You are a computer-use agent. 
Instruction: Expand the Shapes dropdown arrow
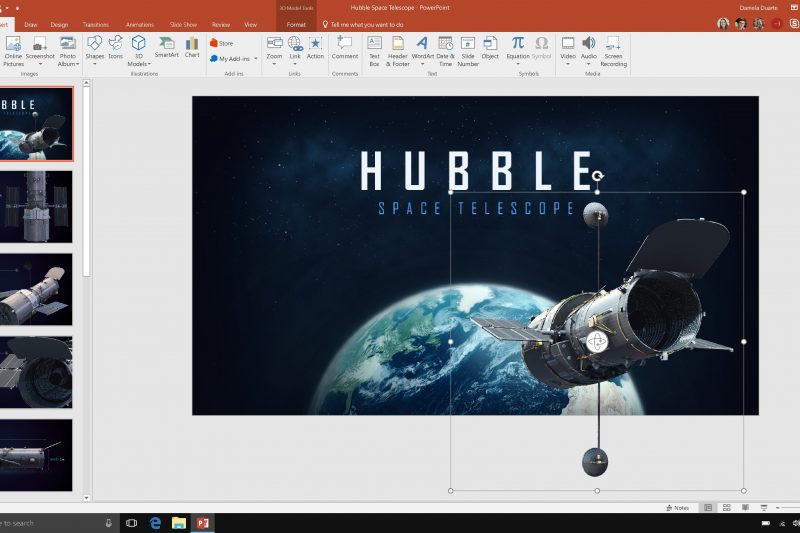click(94, 64)
